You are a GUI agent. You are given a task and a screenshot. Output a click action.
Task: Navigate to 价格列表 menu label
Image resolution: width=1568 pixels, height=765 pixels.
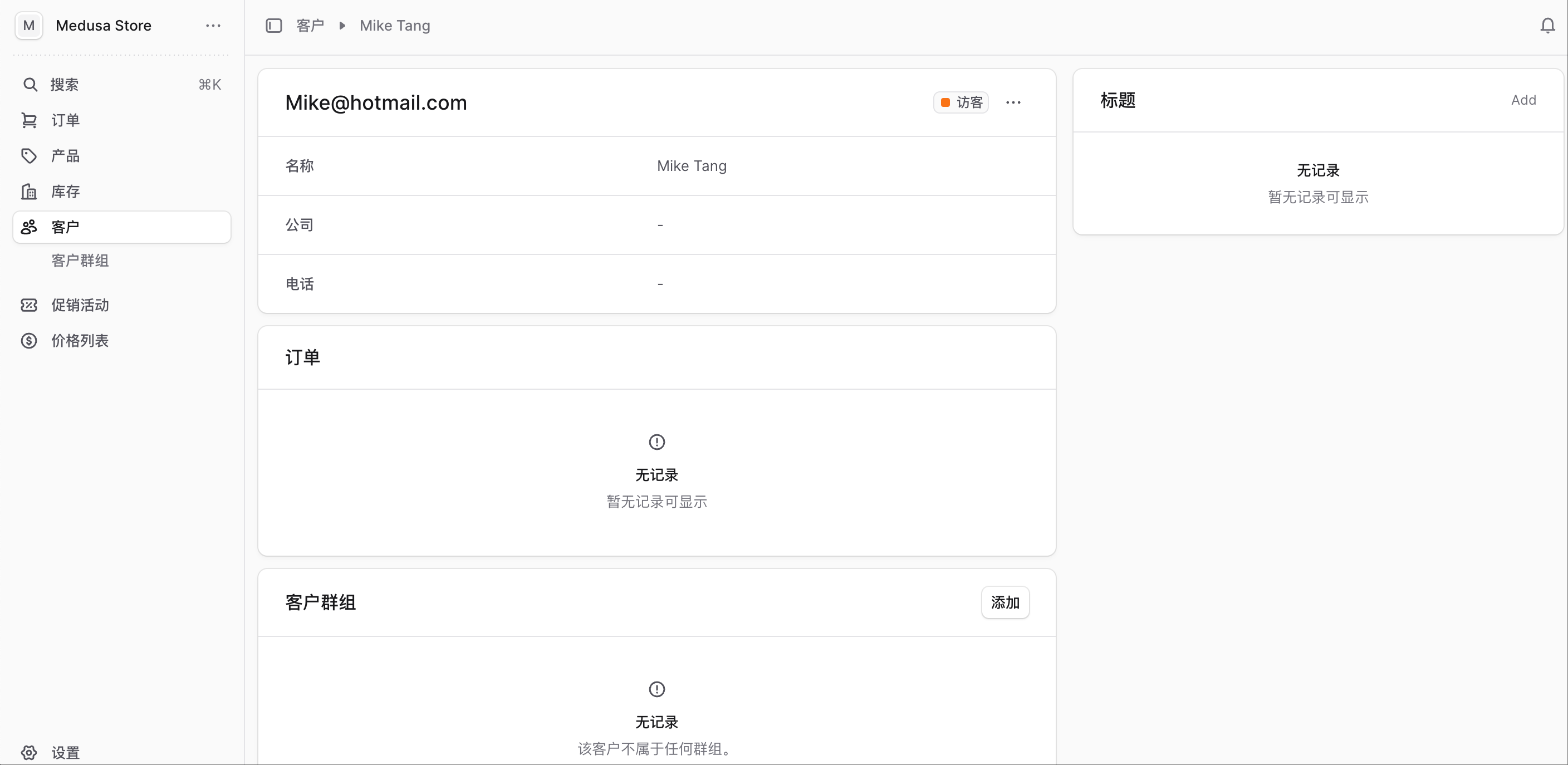point(80,341)
